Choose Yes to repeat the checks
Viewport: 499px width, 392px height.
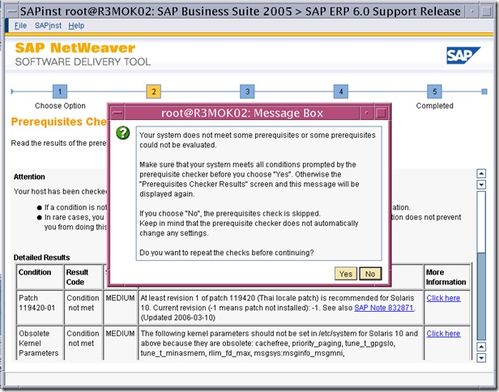346,274
